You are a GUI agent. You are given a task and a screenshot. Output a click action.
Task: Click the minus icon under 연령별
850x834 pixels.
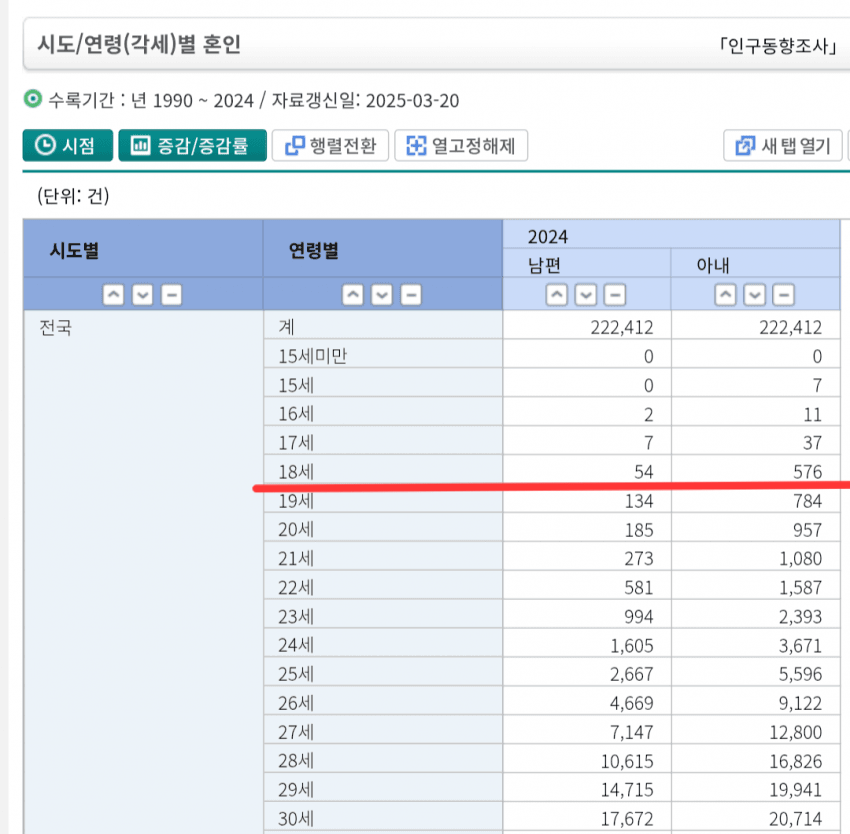point(411,295)
